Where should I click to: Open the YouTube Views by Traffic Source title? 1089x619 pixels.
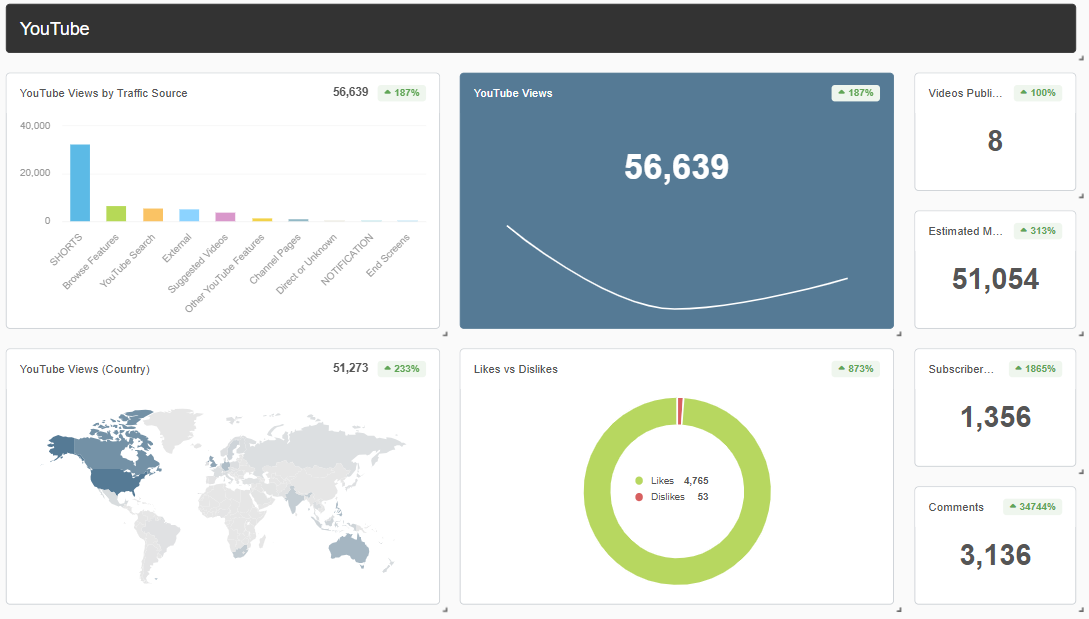tap(103, 93)
